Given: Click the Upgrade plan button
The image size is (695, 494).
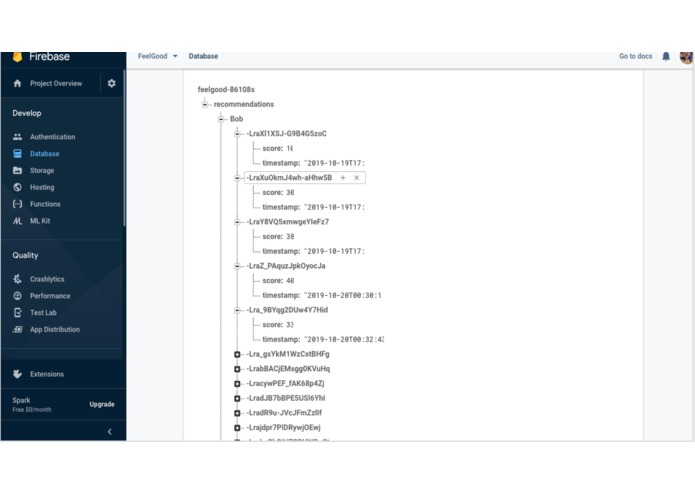Looking at the screenshot, I should coord(102,404).
